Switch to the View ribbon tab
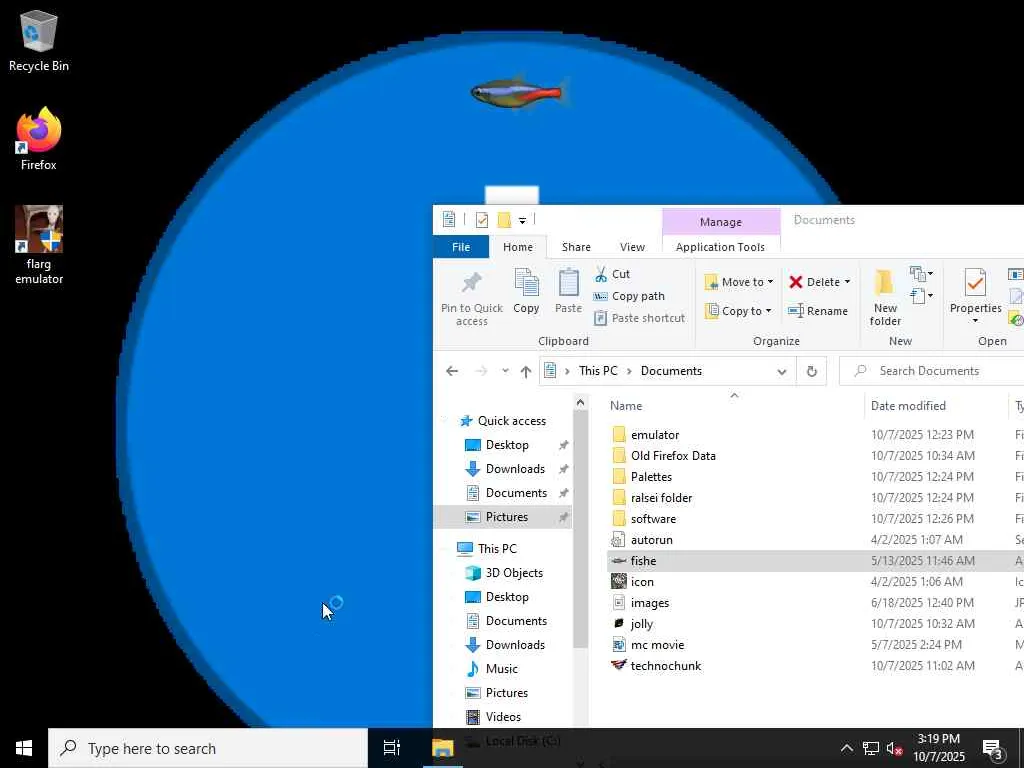 (x=632, y=247)
